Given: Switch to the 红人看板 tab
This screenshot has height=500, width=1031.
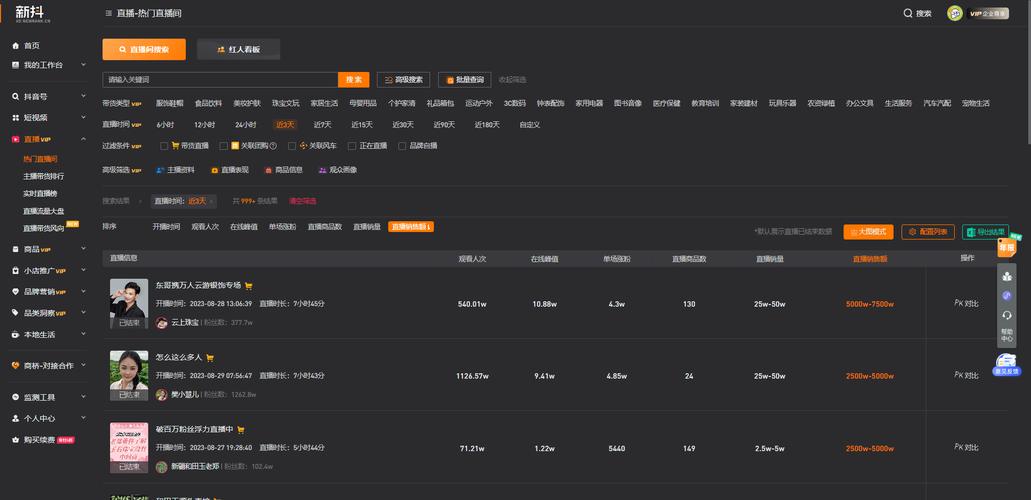Looking at the screenshot, I should point(238,49).
